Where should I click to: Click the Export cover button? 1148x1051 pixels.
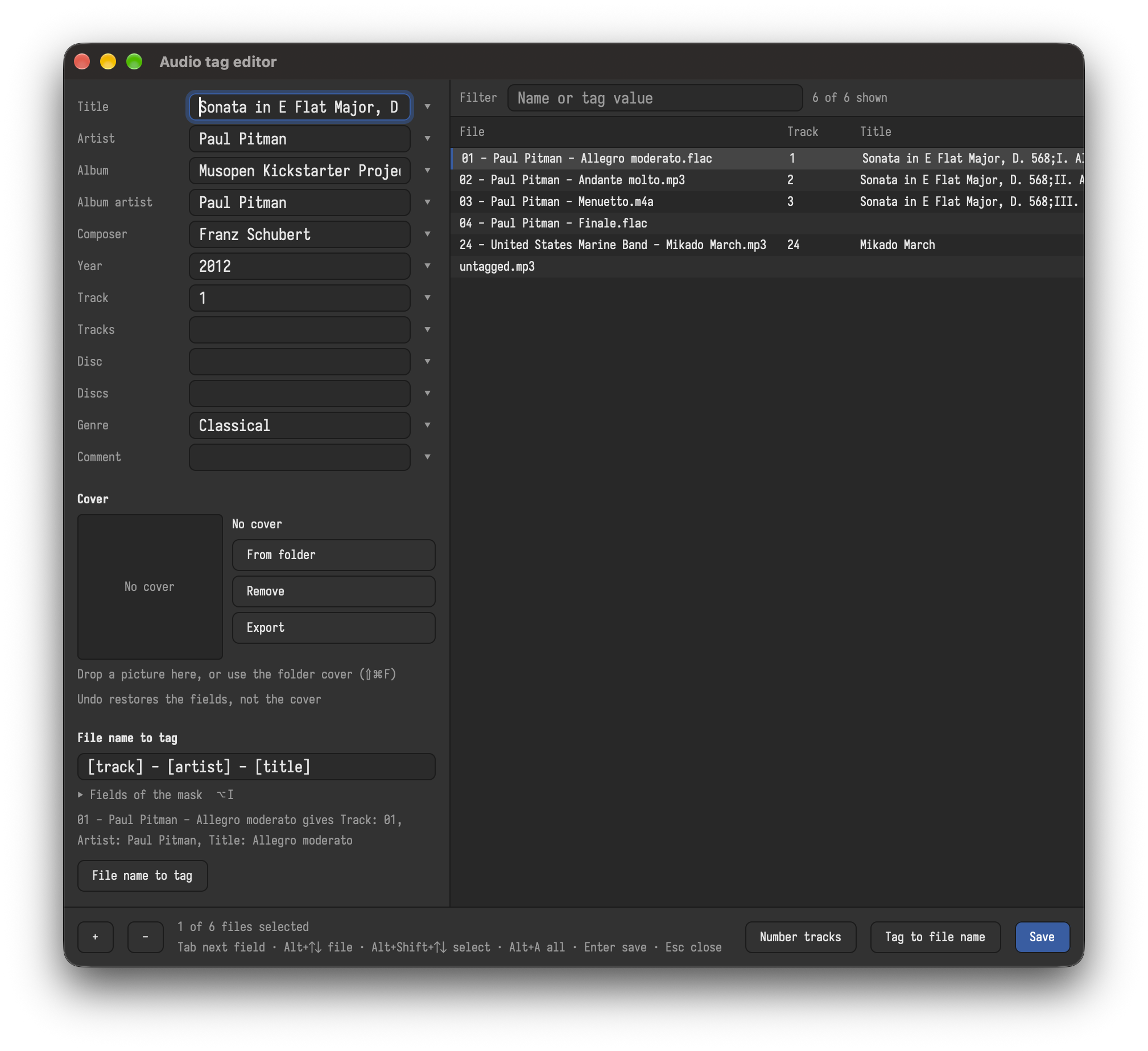334,628
